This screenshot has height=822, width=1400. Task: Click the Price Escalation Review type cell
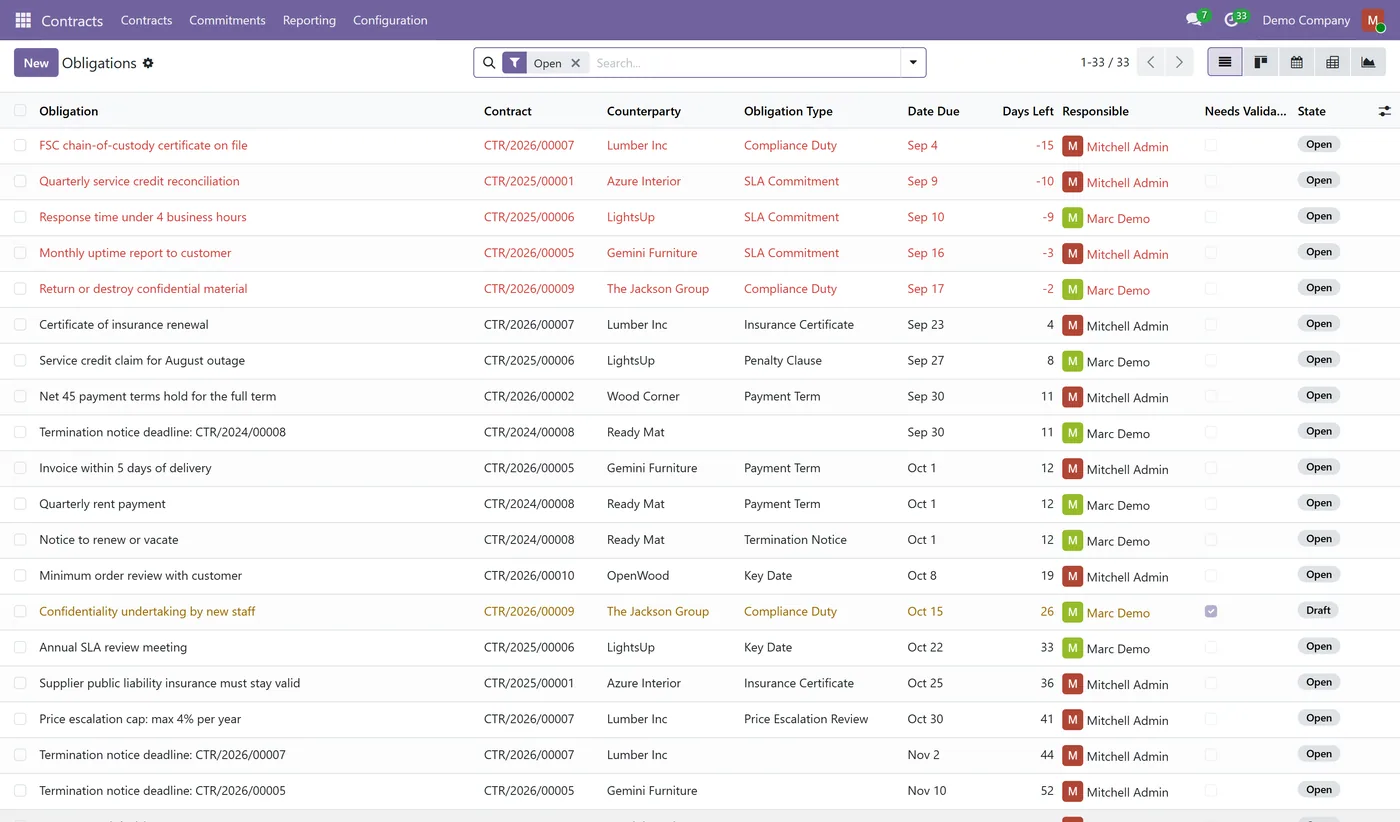[806, 719]
